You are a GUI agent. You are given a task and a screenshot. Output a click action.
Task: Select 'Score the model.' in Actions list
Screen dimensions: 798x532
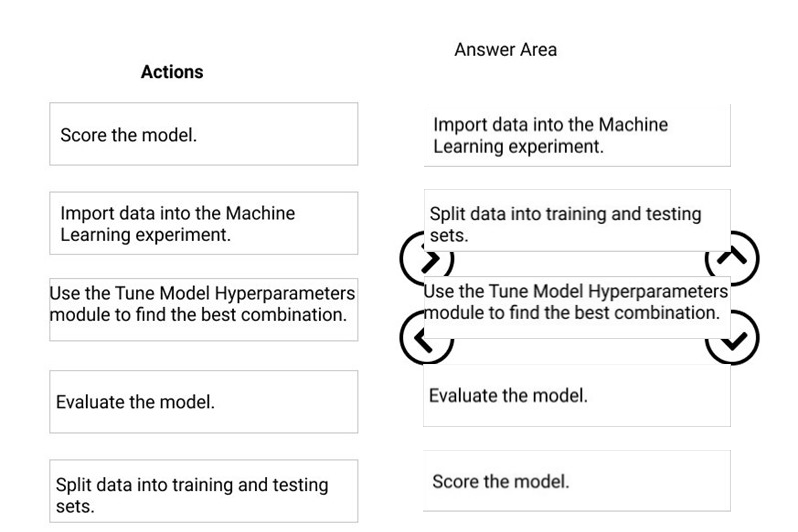tap(204, 134)
